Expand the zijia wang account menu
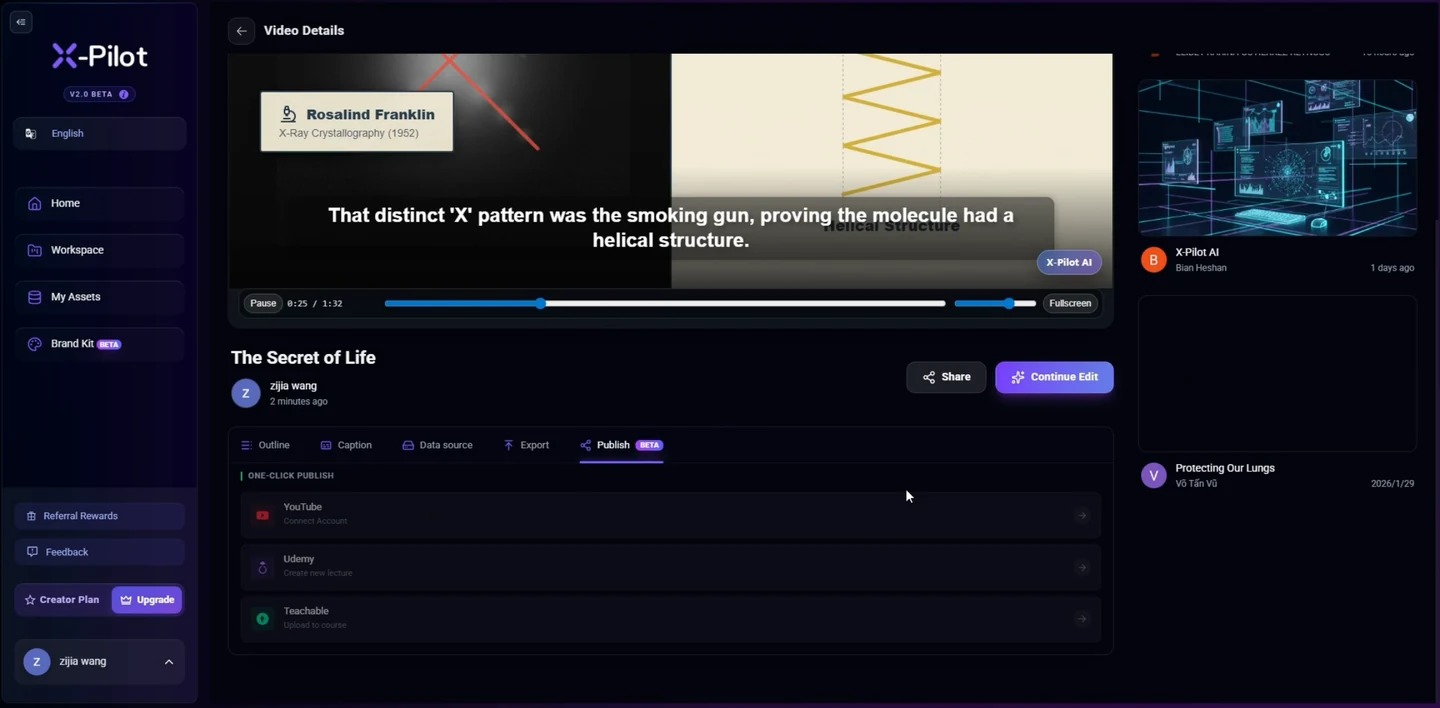Screen dimensions: 1440x708 pyautogui.click(x=100, y=662)
